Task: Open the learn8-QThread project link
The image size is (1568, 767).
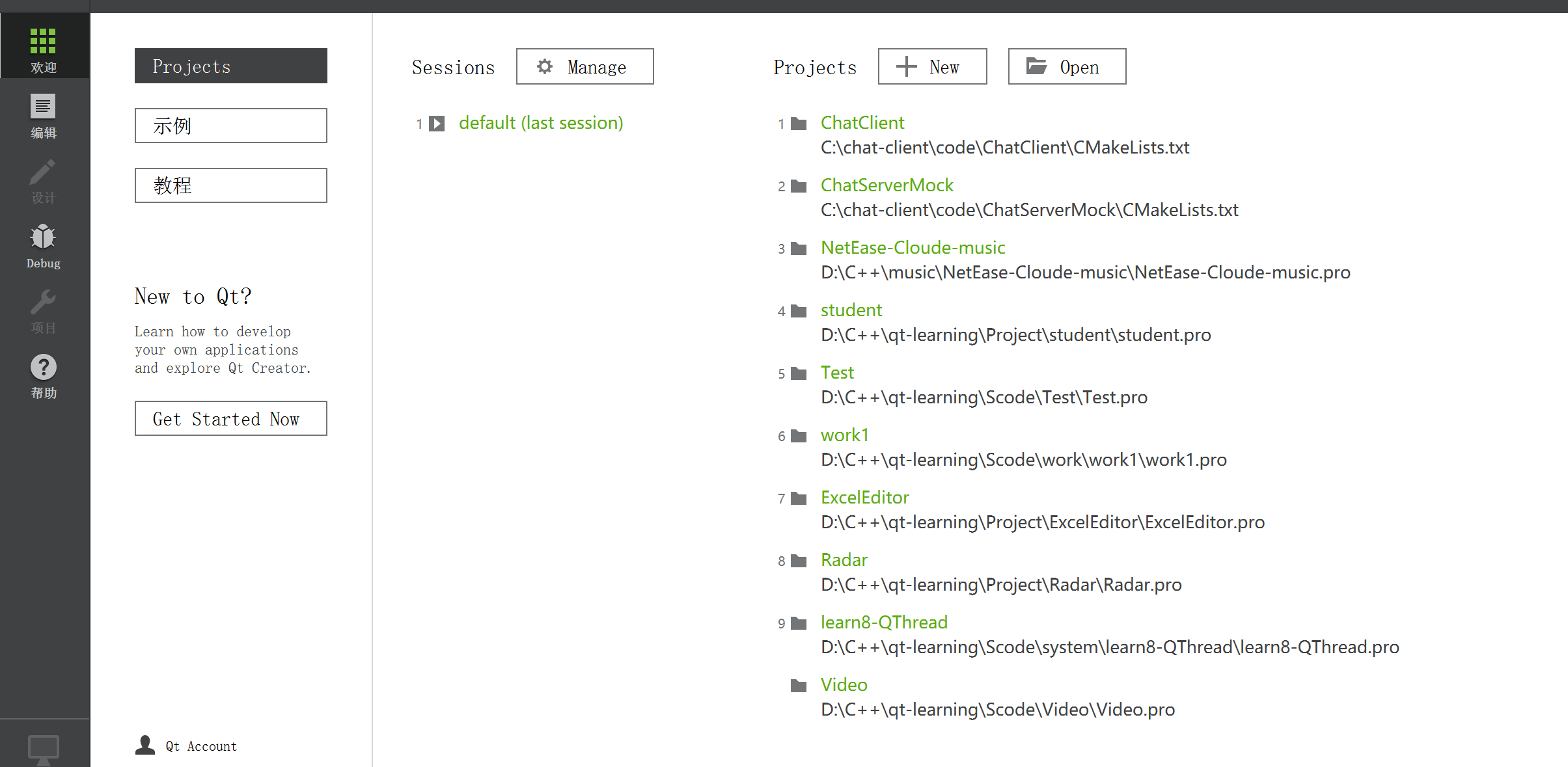Action: (x=883, y=623)
